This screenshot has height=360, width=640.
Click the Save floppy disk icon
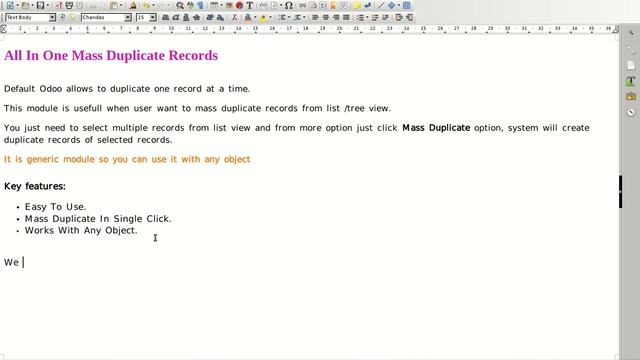[40, 5]
